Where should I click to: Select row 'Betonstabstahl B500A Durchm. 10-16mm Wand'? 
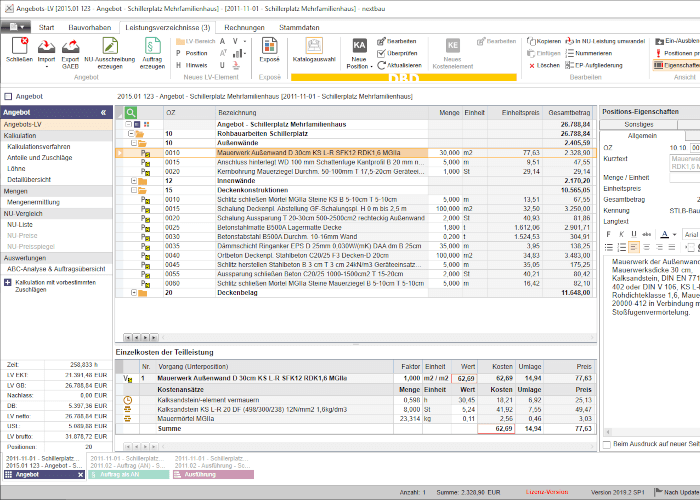356,237
